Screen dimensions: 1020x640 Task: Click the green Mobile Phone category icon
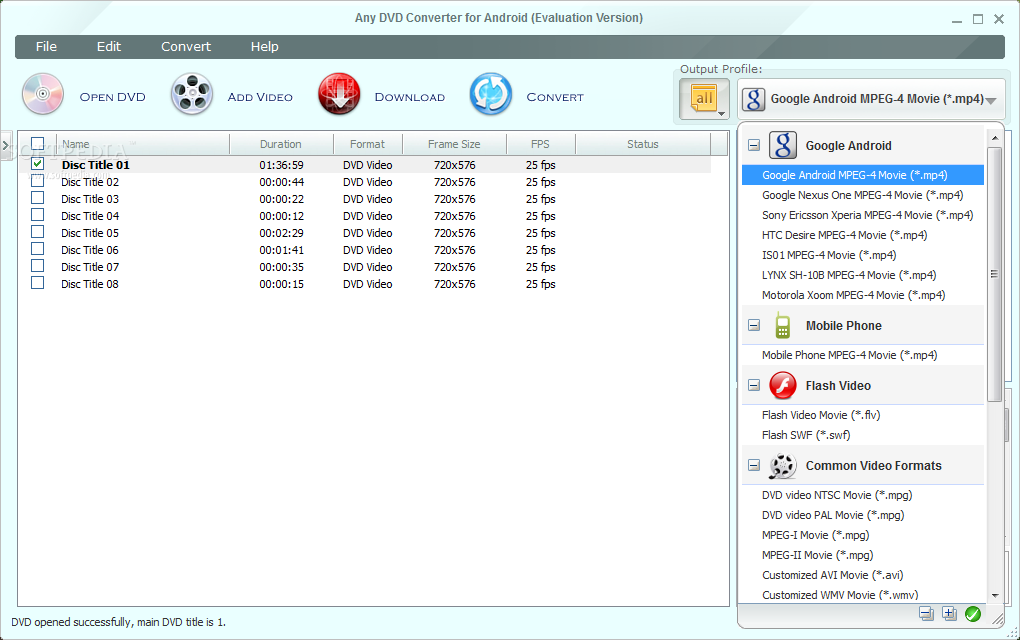[x=783, y=325]
